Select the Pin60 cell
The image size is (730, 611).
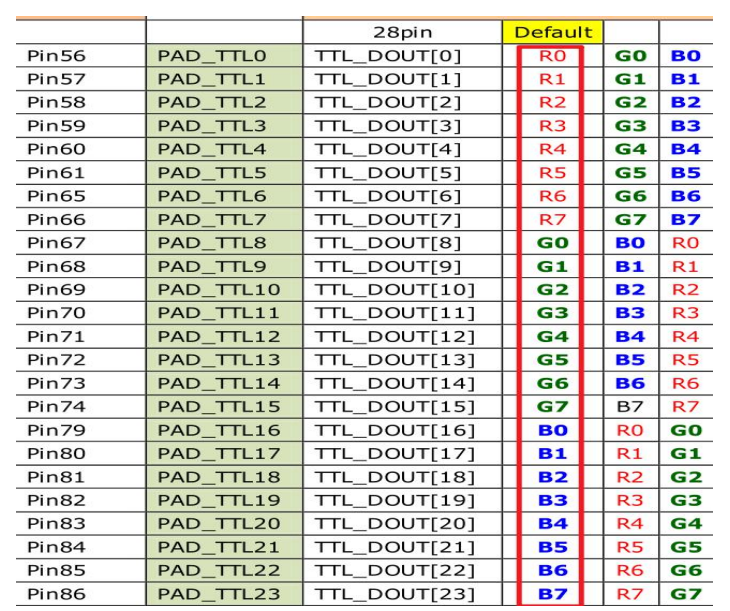coord(81,149)
